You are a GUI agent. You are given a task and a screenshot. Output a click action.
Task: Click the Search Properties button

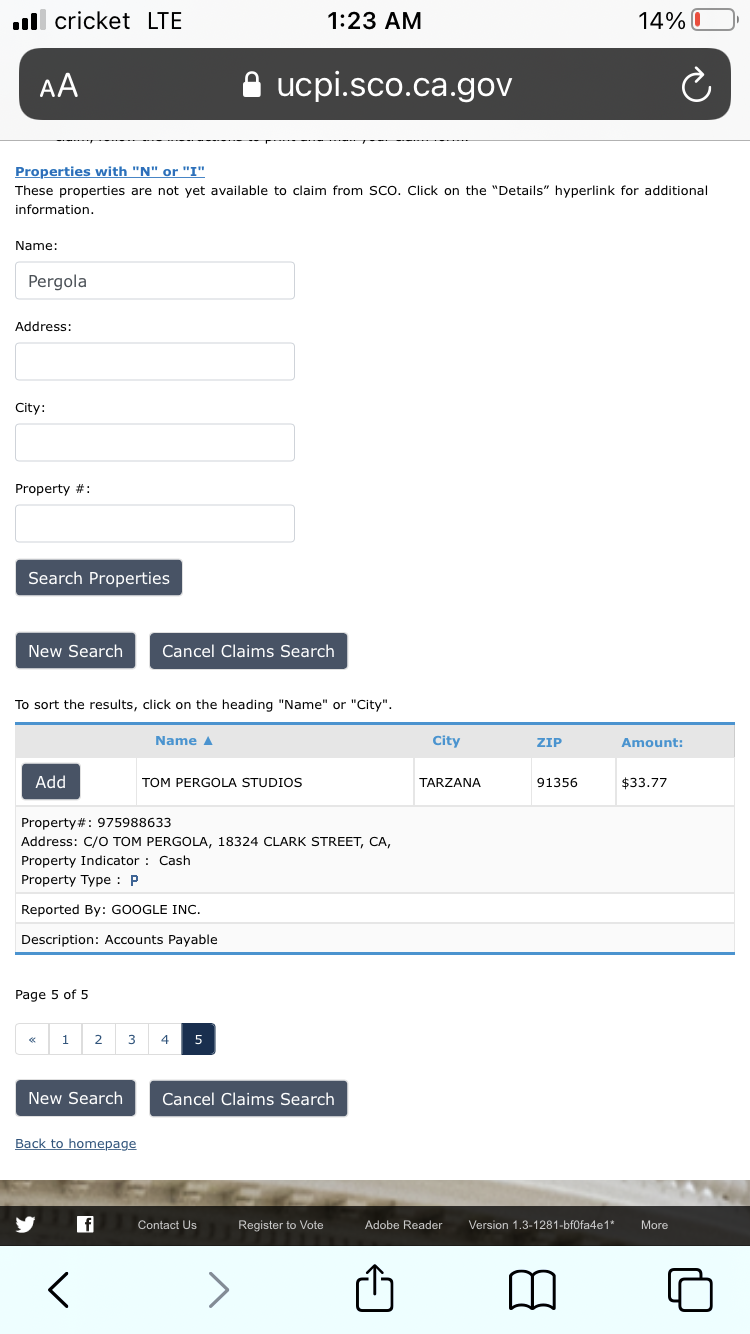[x=99, y=578]
